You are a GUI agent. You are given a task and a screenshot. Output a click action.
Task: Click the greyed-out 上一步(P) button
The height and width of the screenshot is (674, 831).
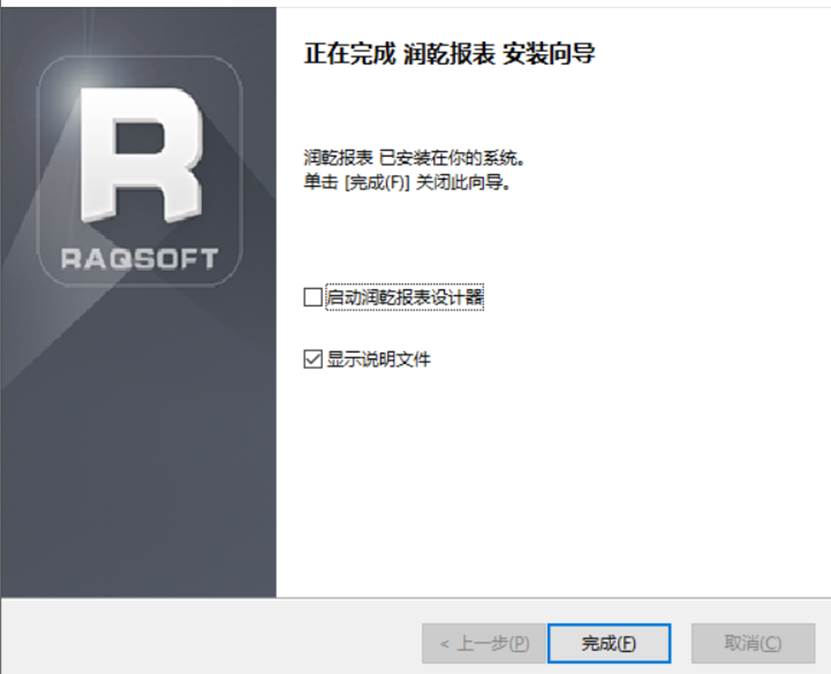484,643
